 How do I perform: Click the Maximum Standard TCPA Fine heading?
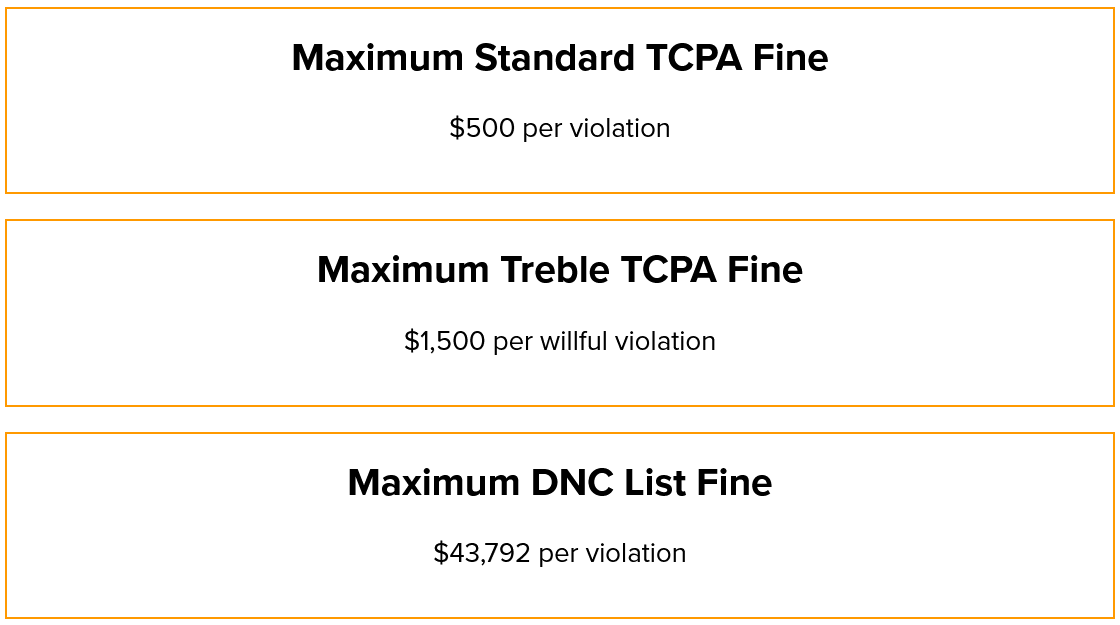(x=559, y=57)
